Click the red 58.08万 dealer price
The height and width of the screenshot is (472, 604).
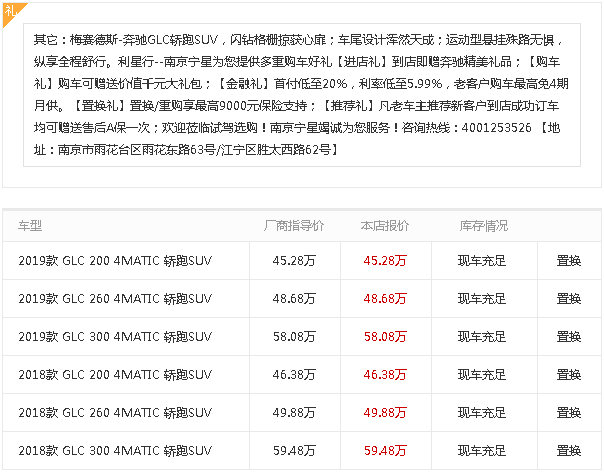point(385,336)
